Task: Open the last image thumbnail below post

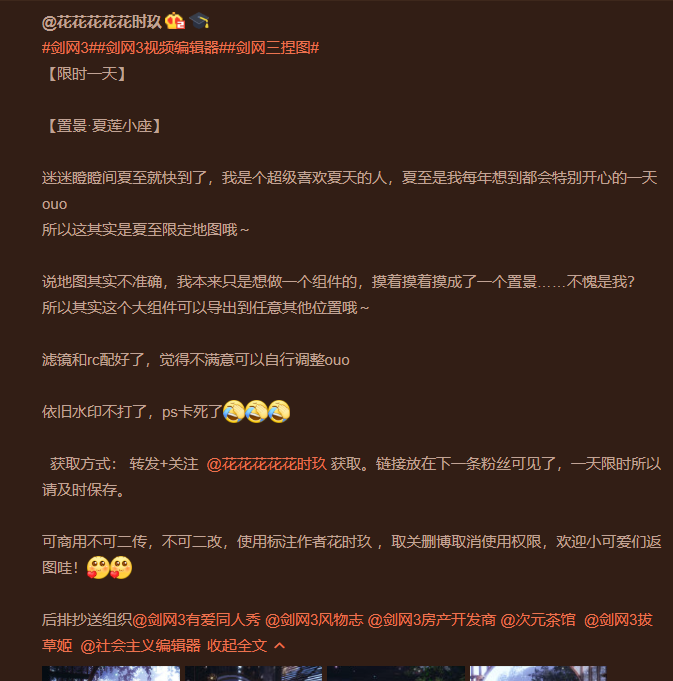Action: [x=538, y=673]
